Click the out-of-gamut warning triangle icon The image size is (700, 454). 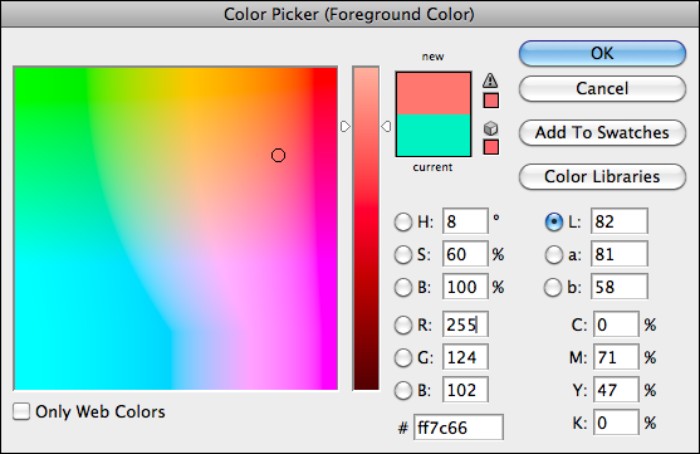(x=490, y=80)
